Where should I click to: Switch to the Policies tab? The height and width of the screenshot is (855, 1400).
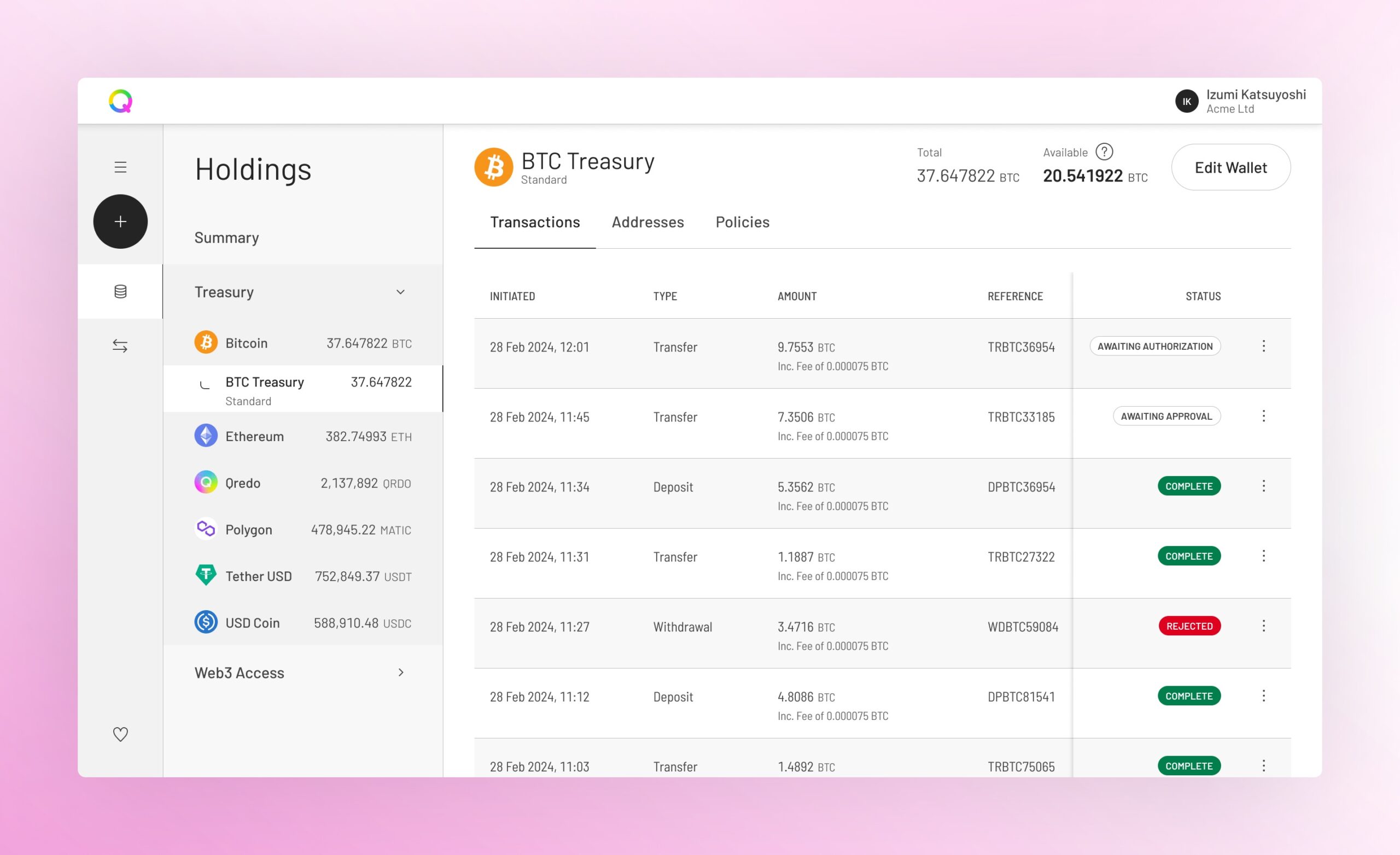click(743, 222)
